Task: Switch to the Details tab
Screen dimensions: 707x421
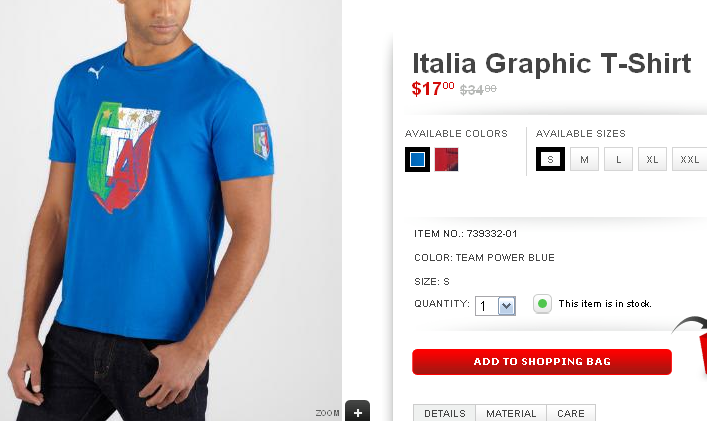Action: (x=445, y=413)
